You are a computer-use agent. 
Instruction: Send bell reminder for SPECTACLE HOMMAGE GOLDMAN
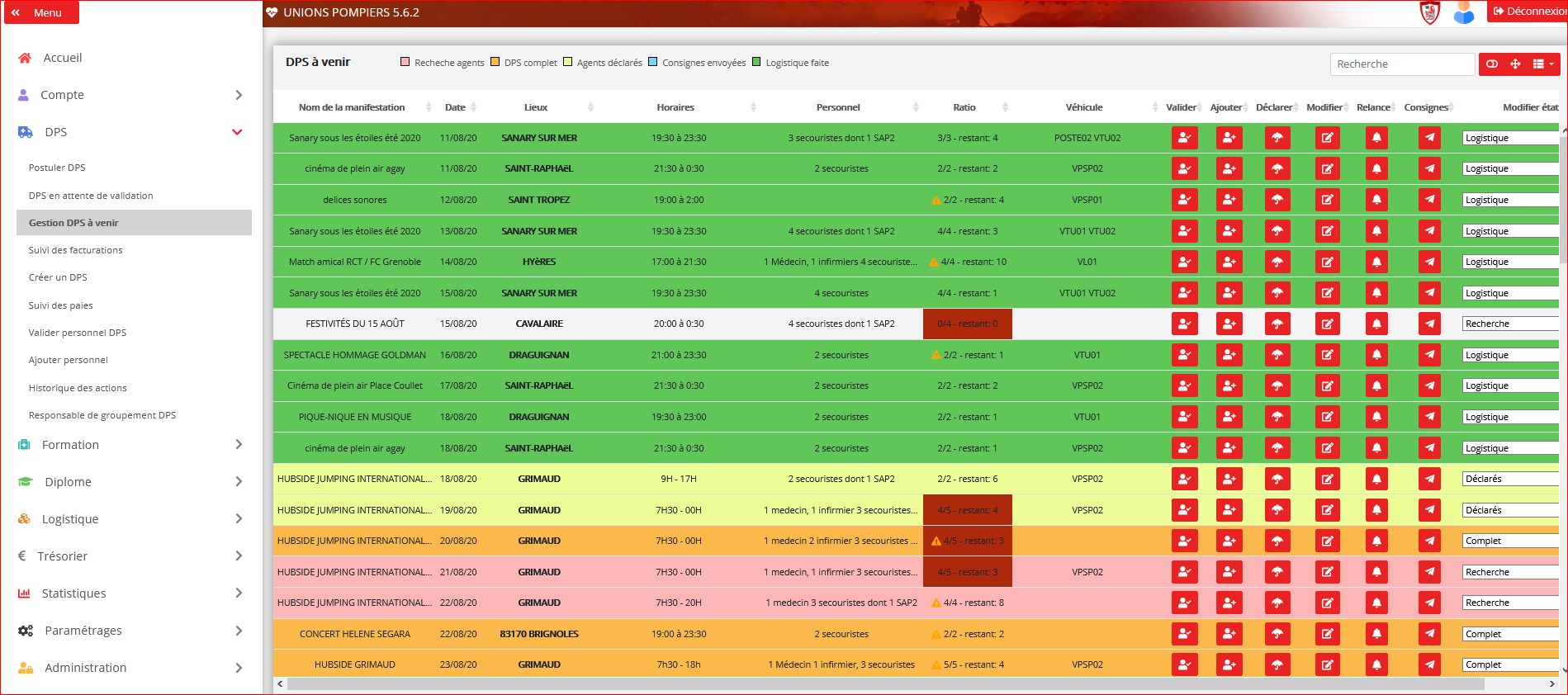click(1376, 355)
